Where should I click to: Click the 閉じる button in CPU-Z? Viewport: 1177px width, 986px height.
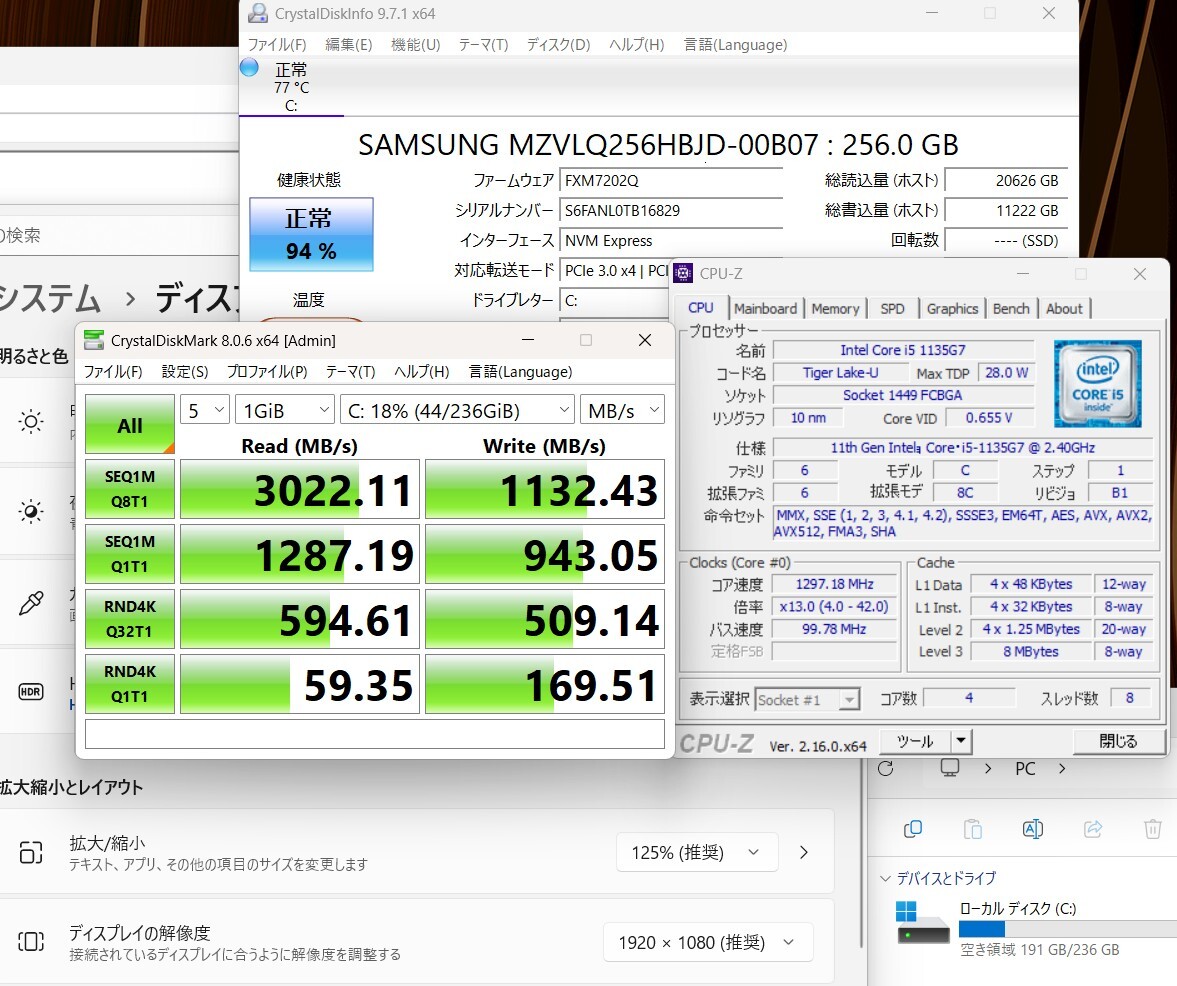point(1118,741)
